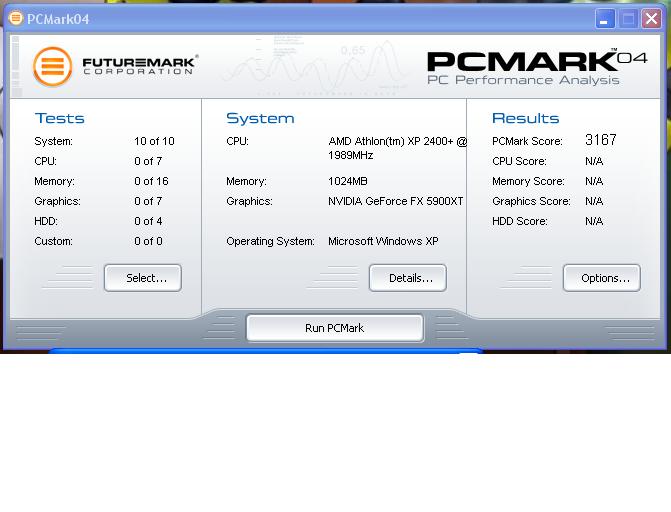
Task: Click the 'Graphics Score:' label
Action: (x=531, y=201)
